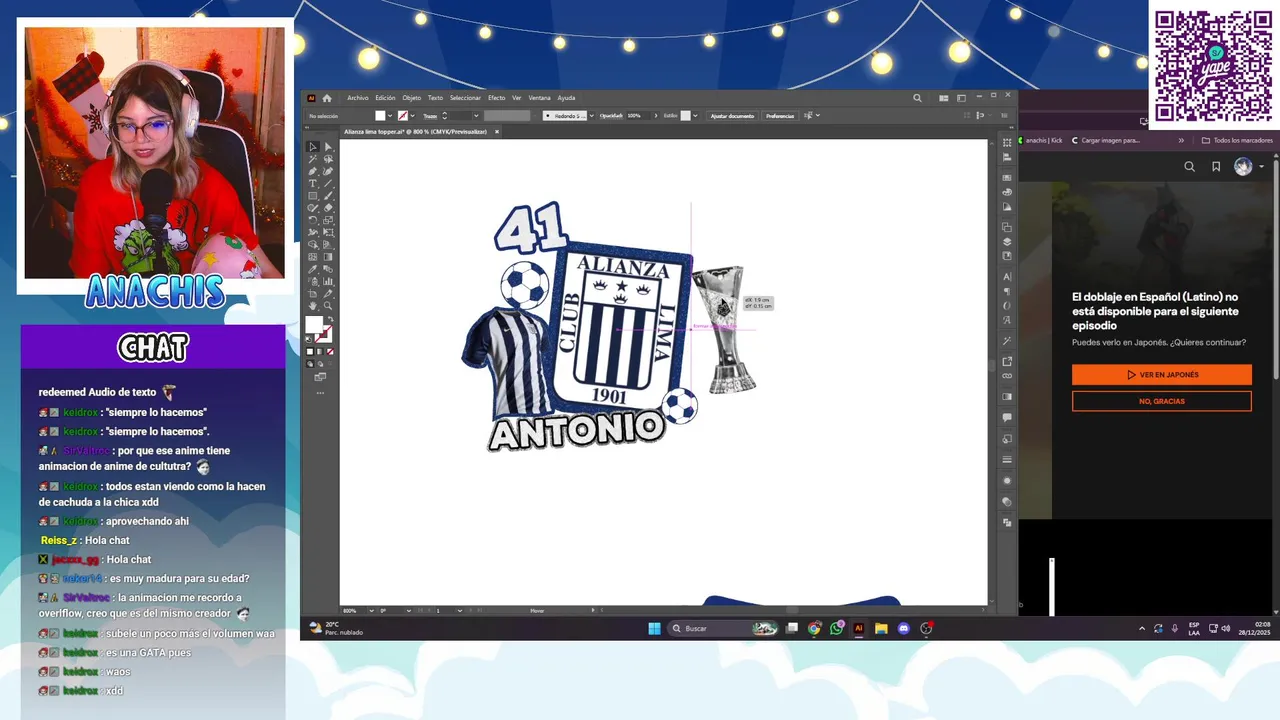The image size is (1280, 720).
Task: Open the Character panel icon
Action: (1007, 277)
